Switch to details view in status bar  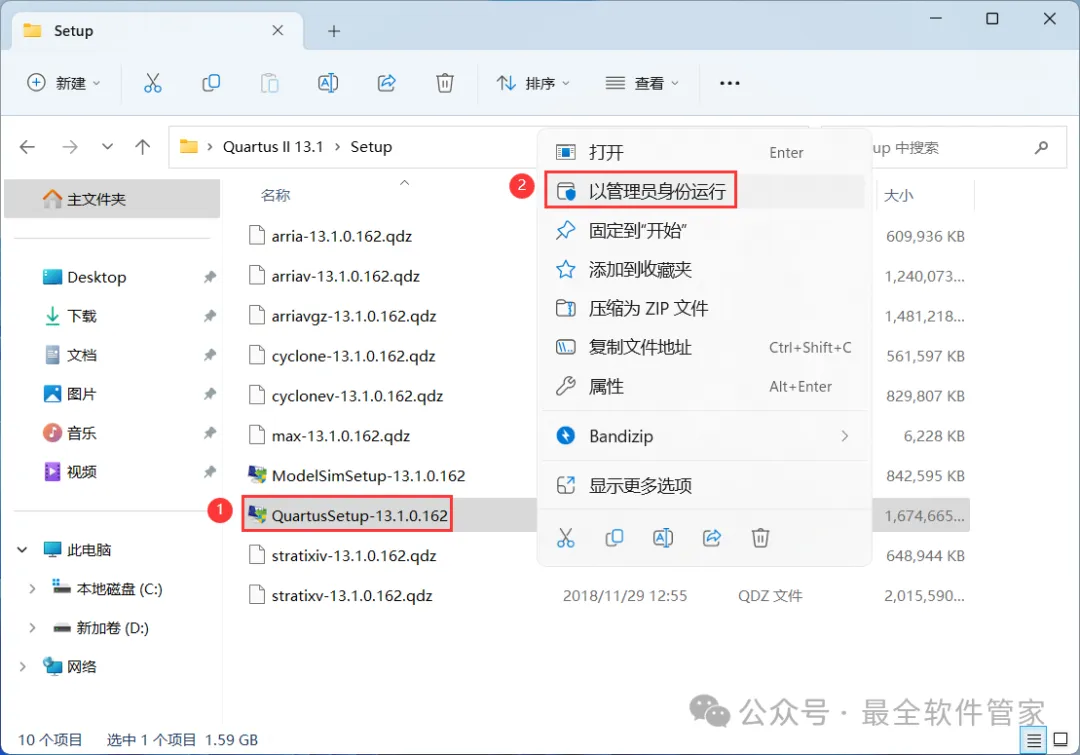pos(1034,741)
